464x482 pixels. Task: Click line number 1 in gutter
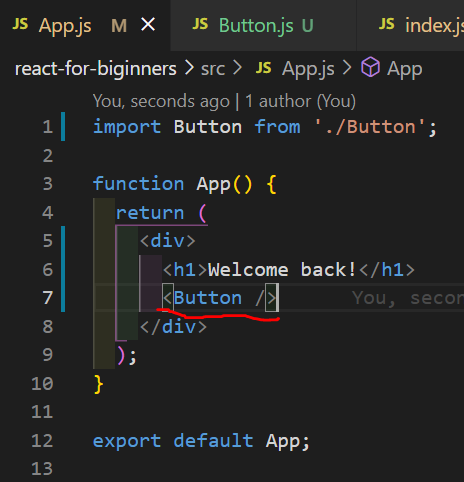coord(48,127)
